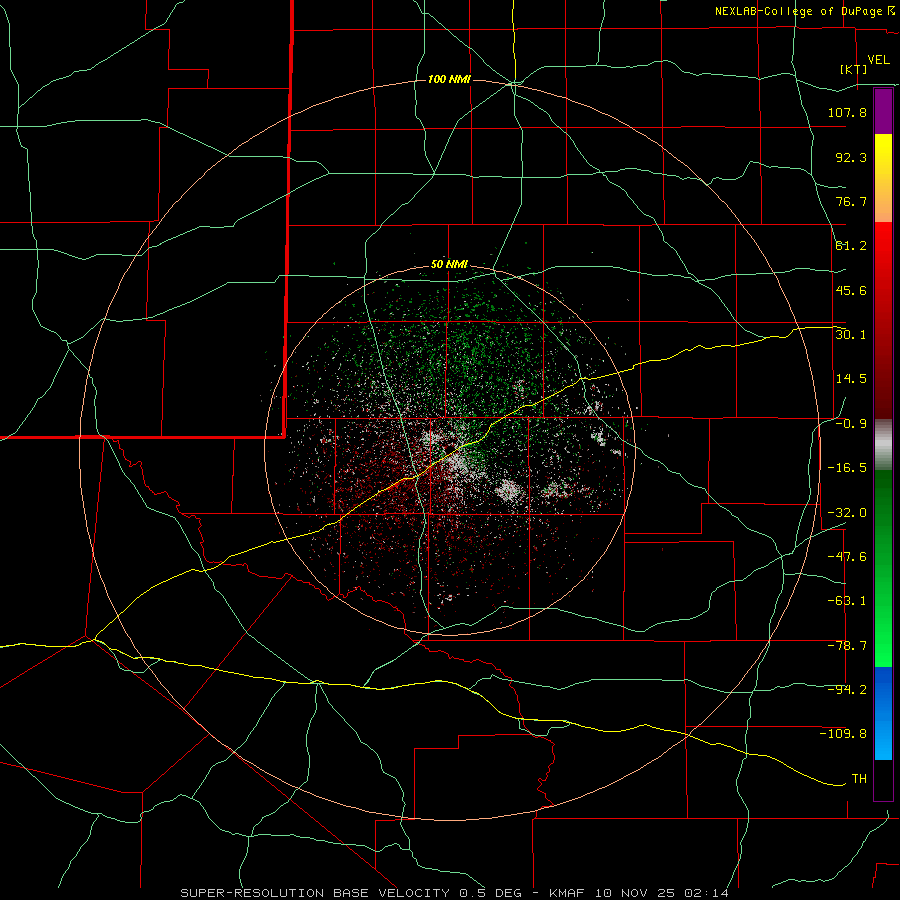Select the 76.7 legend value
Viewport: 900px width, 900px height.
(x=851, y=201)
